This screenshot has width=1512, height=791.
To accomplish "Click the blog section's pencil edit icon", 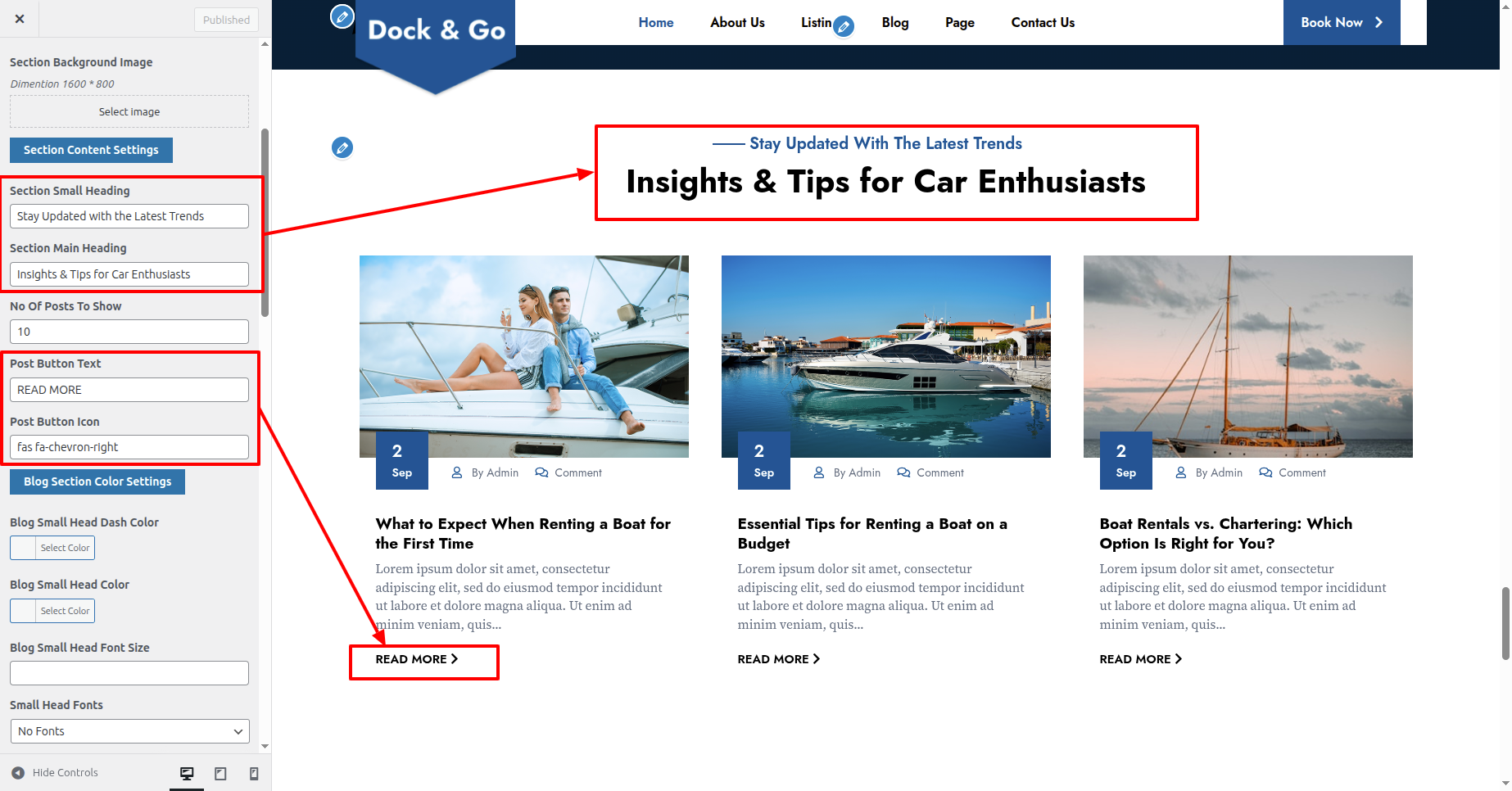I will [x=342, y=147].
